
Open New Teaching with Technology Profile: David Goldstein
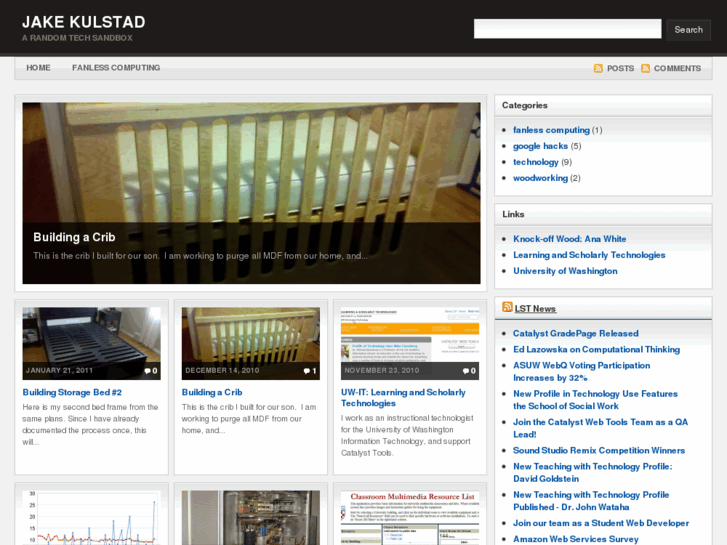click(593, 473)
